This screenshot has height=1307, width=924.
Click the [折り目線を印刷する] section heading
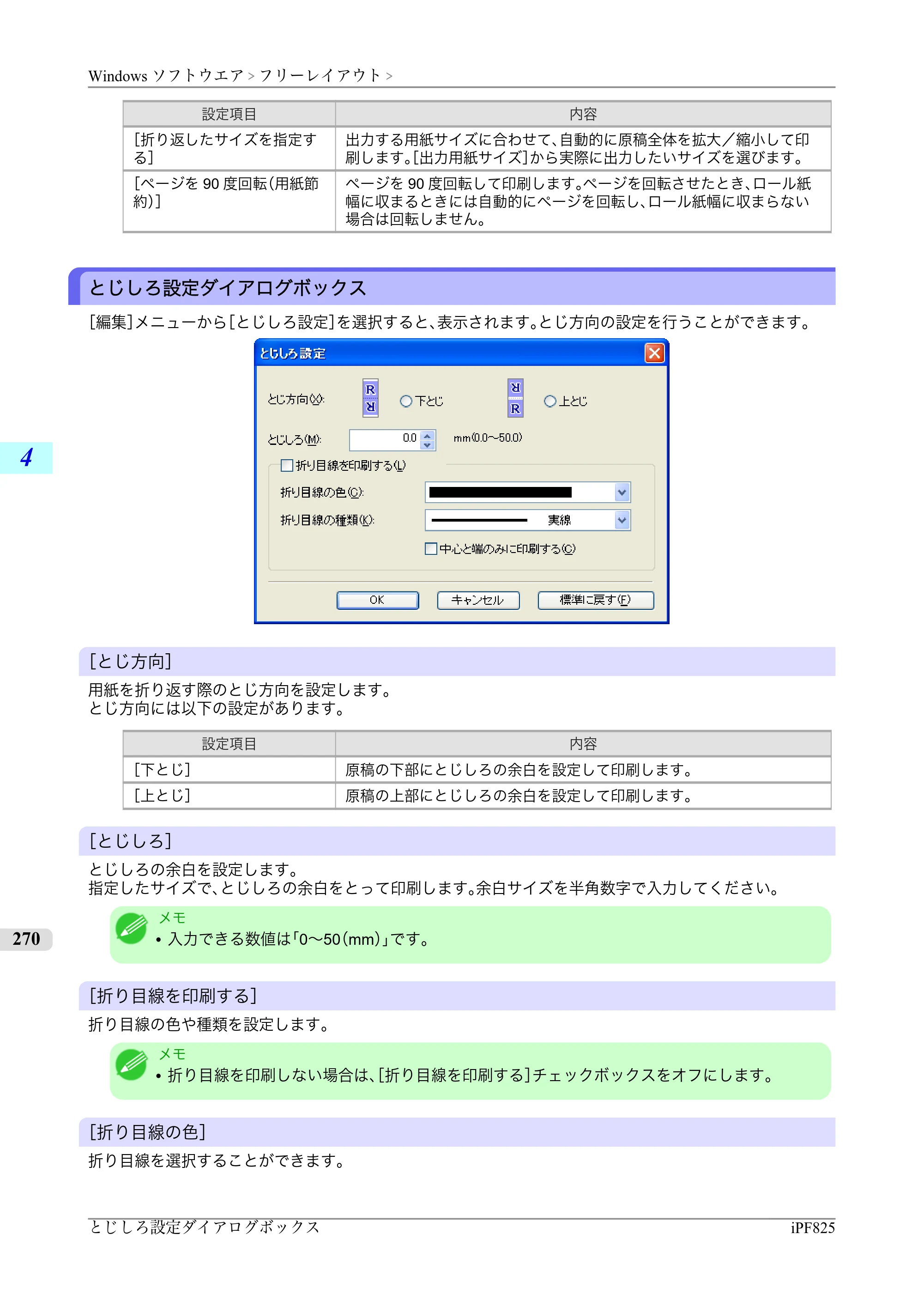coord(456,996)
